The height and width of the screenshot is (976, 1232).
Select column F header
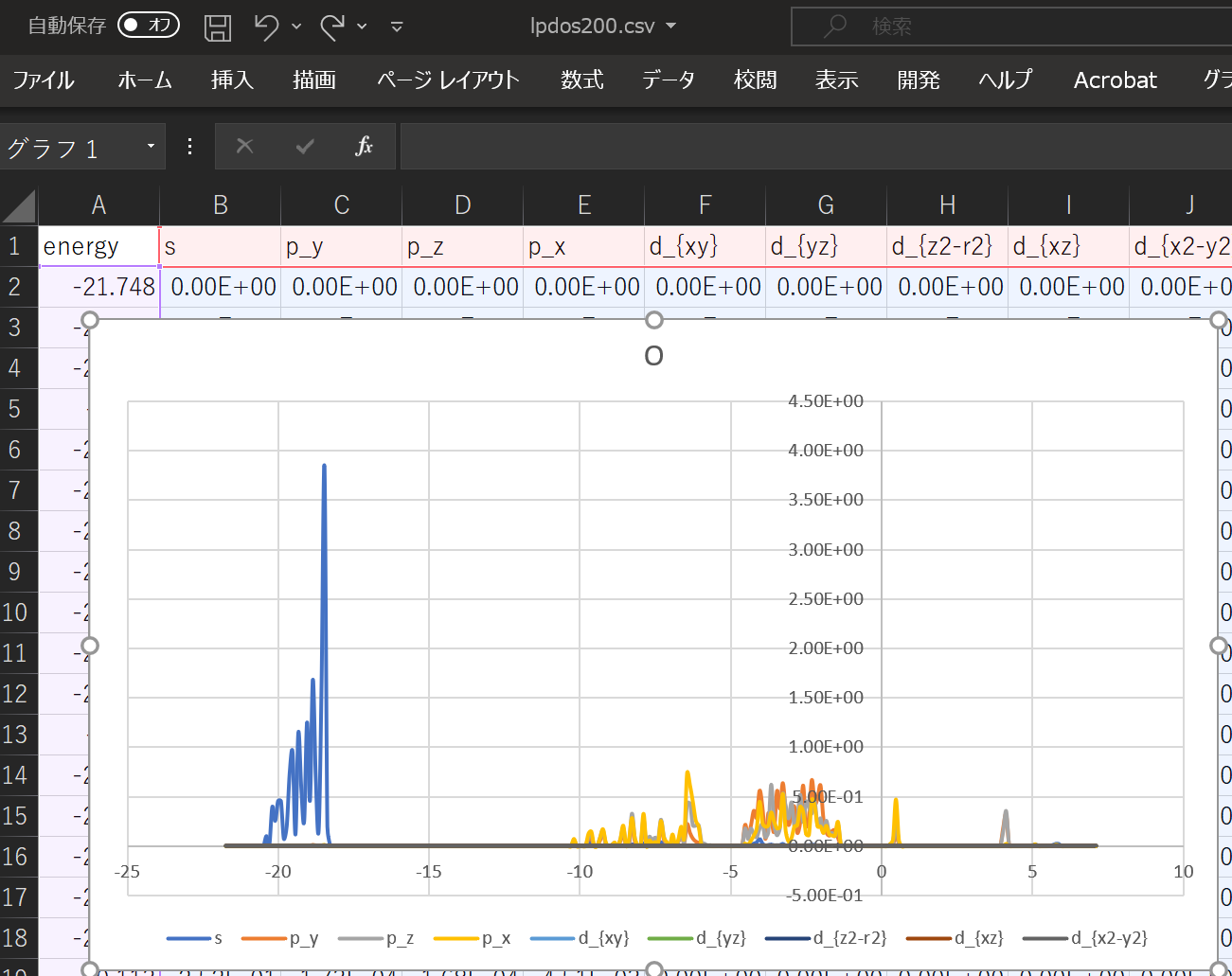coord(705,205)
